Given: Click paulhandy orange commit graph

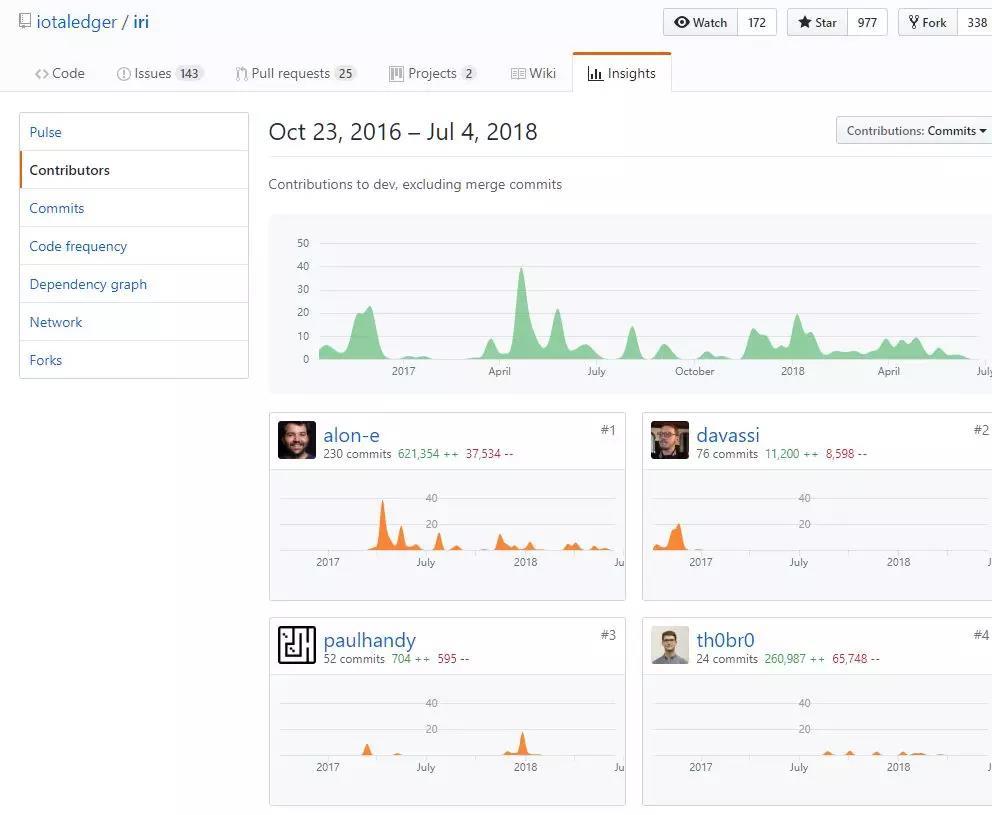Looking at the screenshot, I should click(447, 731).
